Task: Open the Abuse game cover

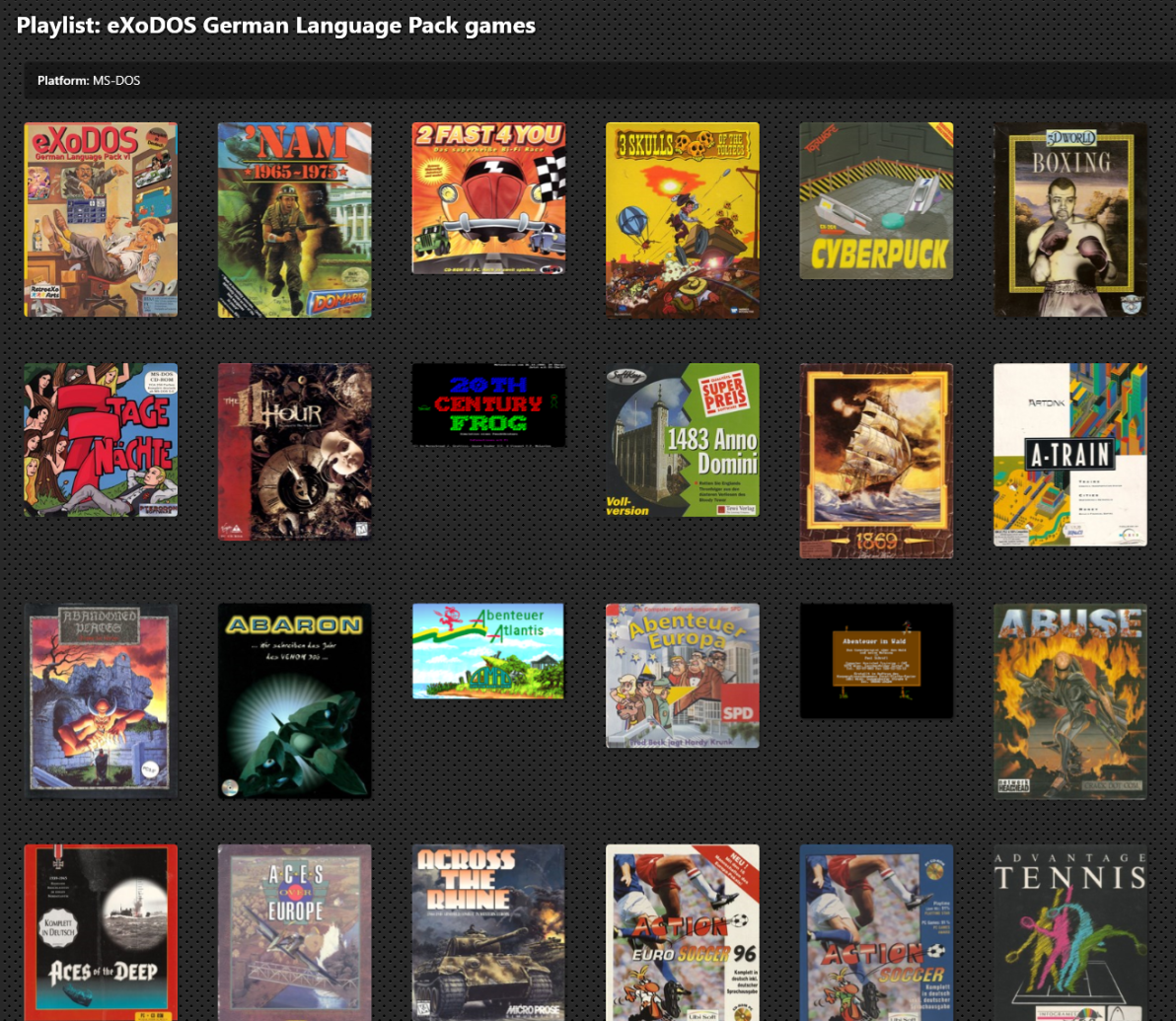Action: tap(1070, 701)
